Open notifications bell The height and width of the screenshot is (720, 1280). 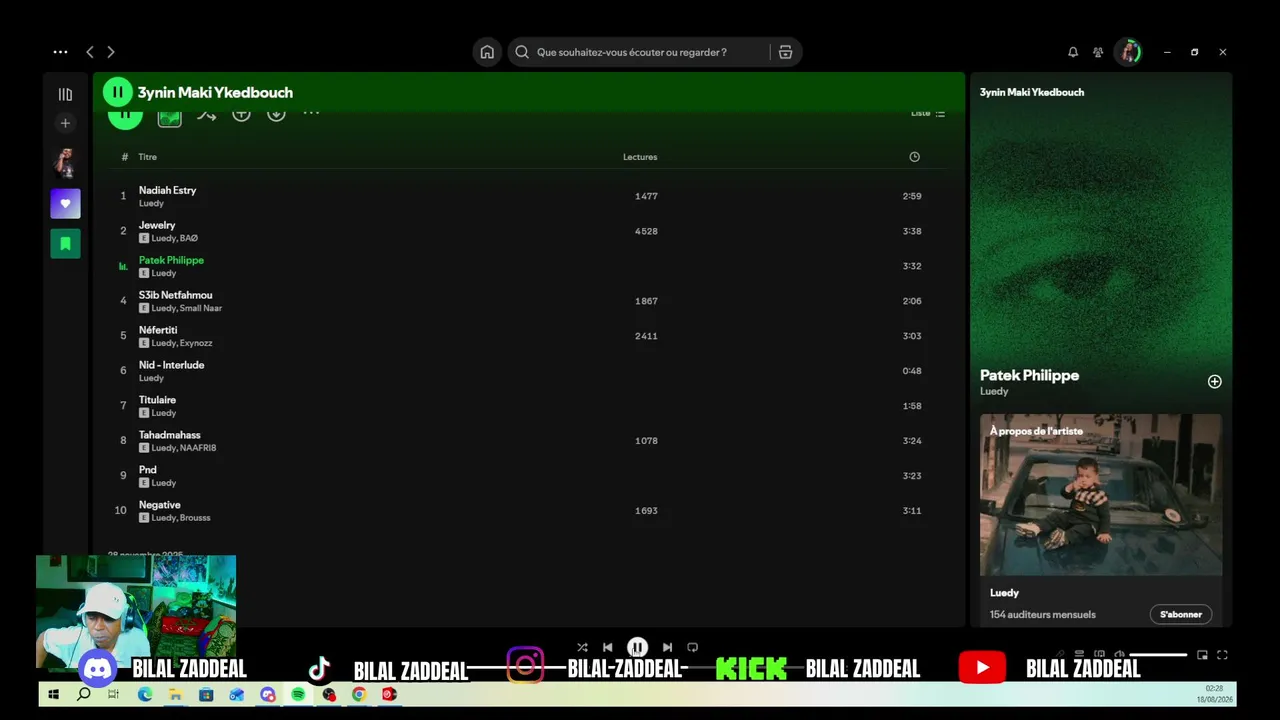coord(1073,52)
